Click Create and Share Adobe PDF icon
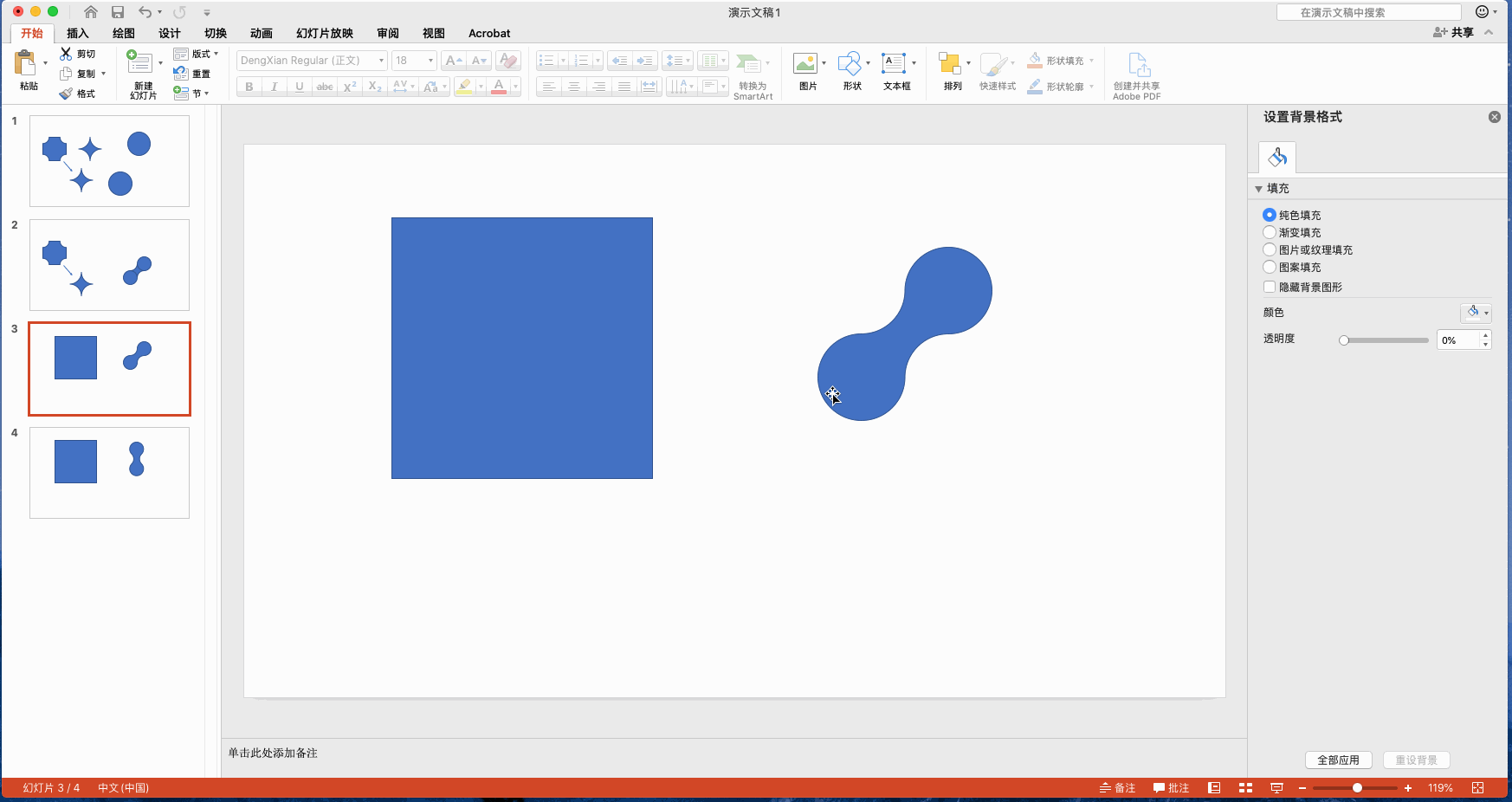This screenshot has width=1512, height=802. click(1137, 66)
